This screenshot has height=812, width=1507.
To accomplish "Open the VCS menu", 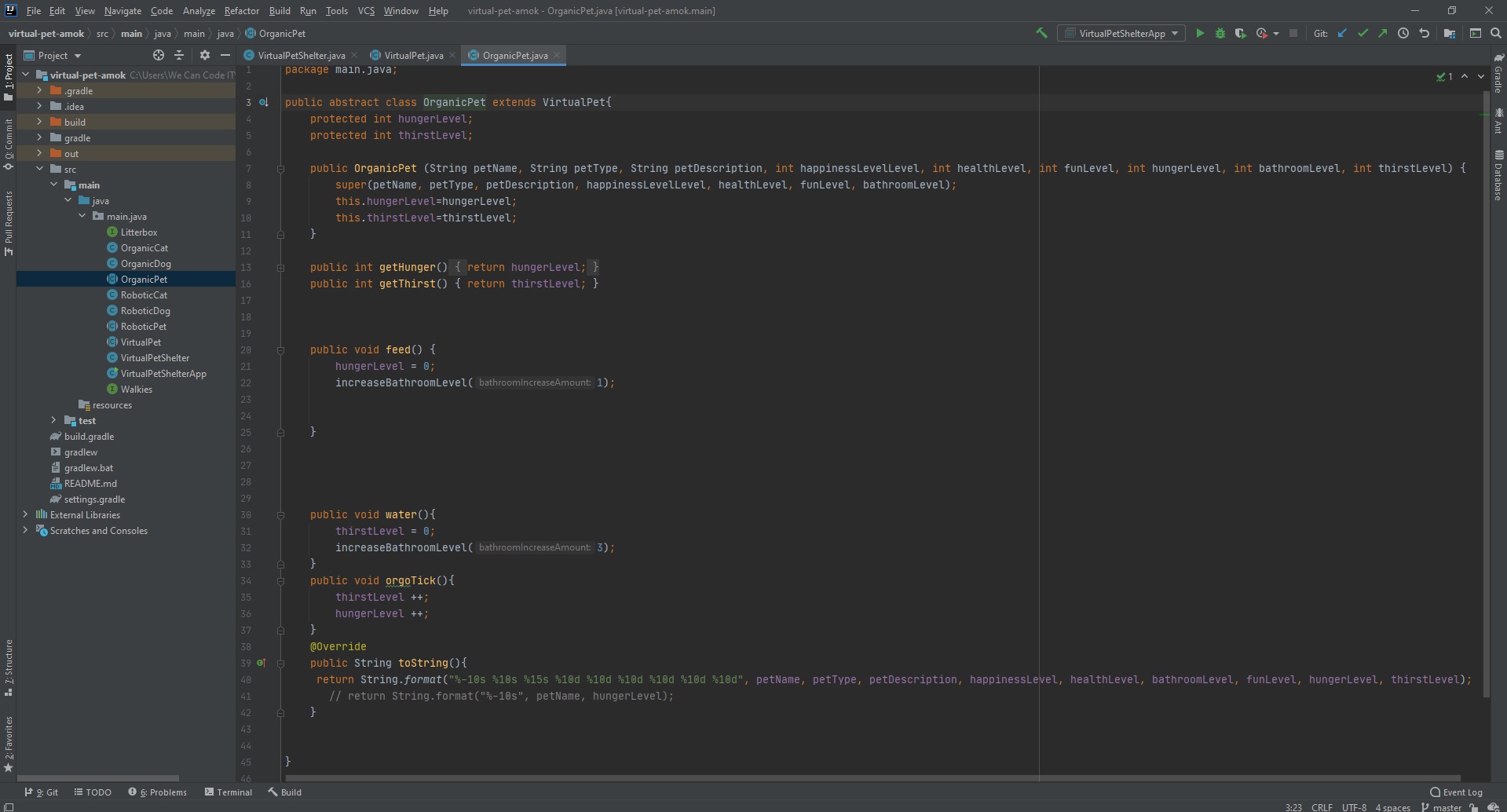I will coord(366,11).
